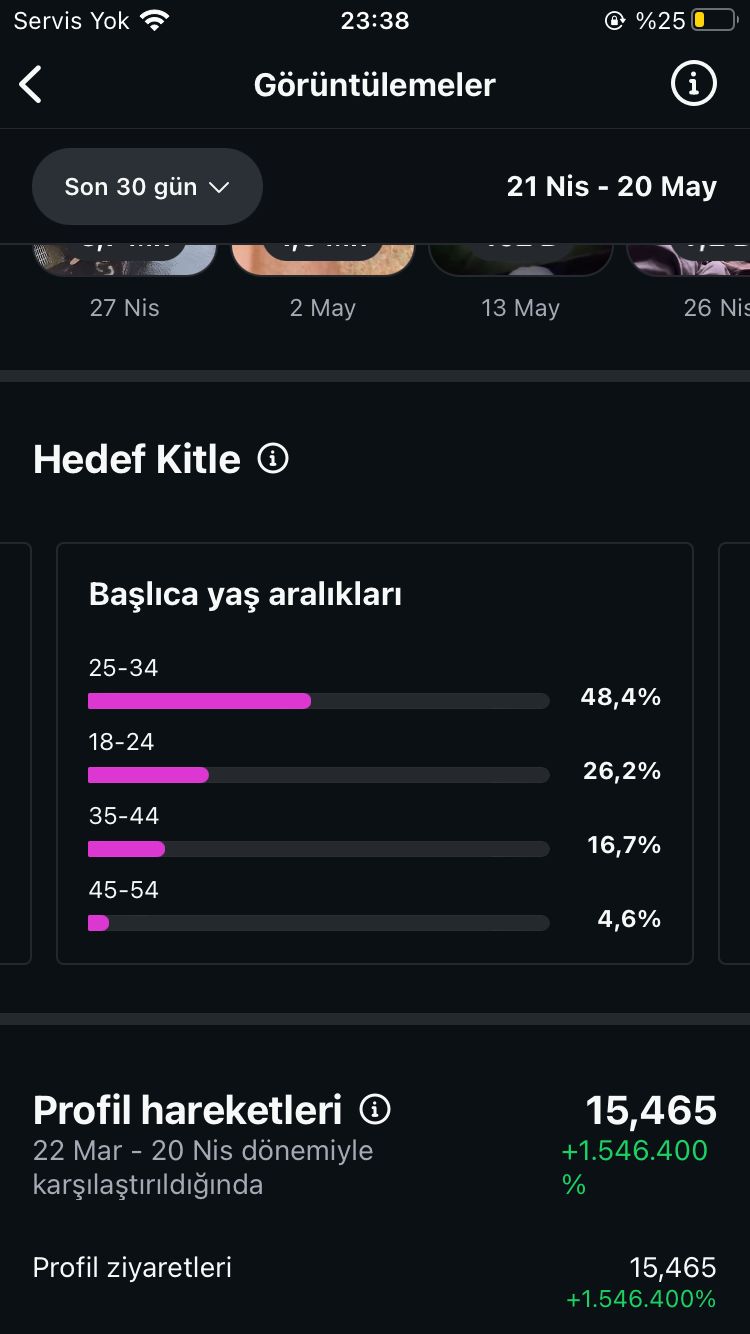Tap the Başlıca yaş aralıkları card title
This screenshot has width=750, height=1334.
[x=245, y=594]
